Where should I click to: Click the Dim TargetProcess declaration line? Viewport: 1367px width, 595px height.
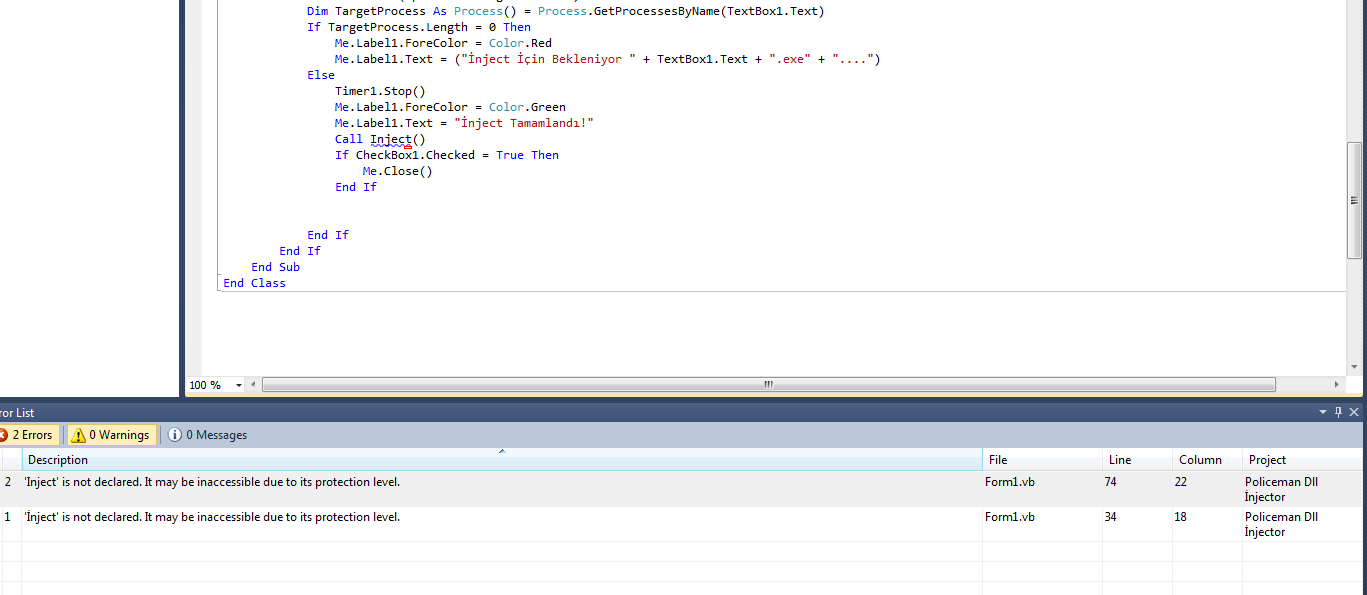point(566,11)
